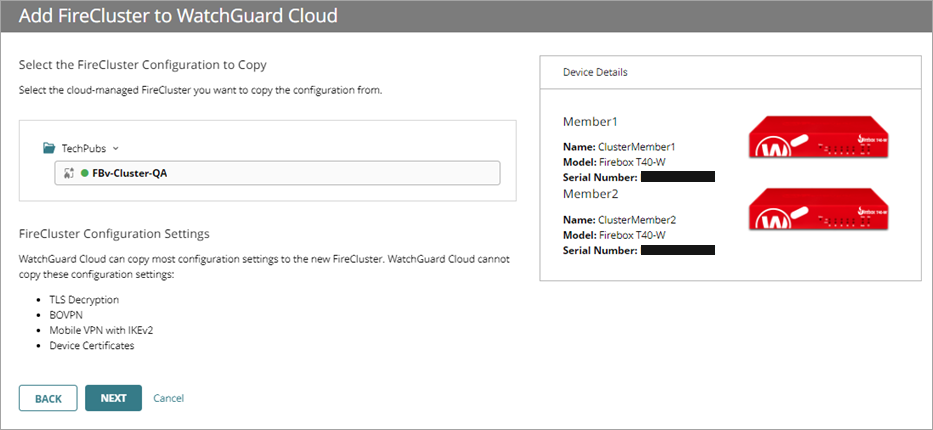Select the TechPubs folder label
Screen dimensions: 933x430
84,148
